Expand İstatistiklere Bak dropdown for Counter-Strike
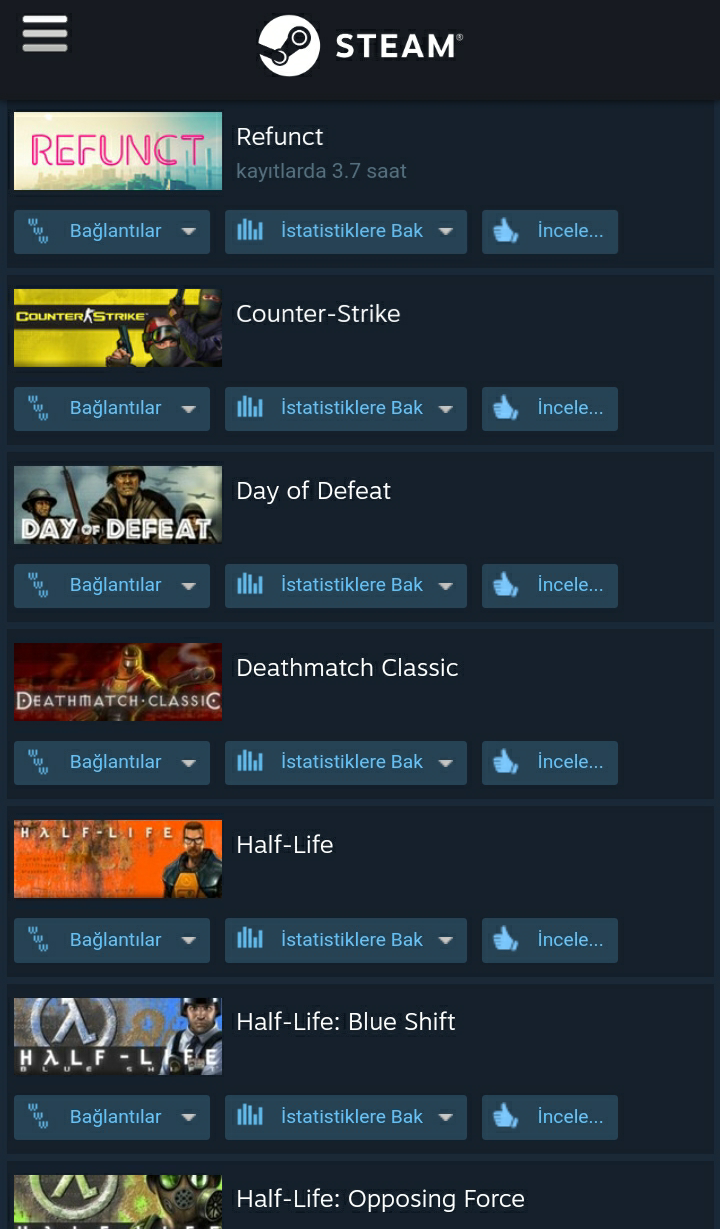Screen dimensions: 720x1229 tap(446, 409)
